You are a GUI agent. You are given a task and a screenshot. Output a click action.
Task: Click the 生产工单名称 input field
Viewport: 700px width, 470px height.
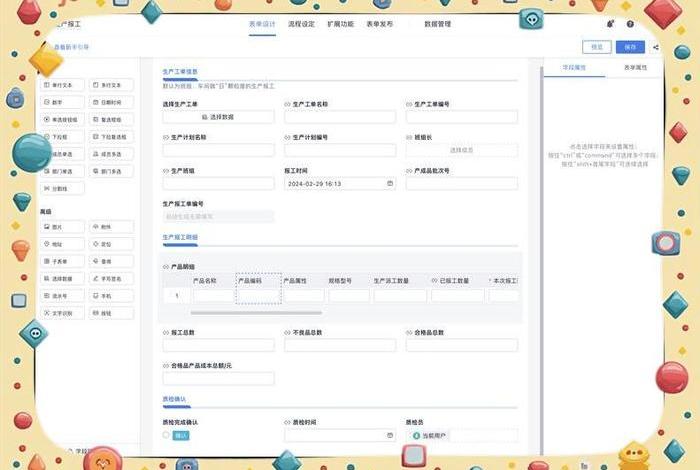coord(340,117)
